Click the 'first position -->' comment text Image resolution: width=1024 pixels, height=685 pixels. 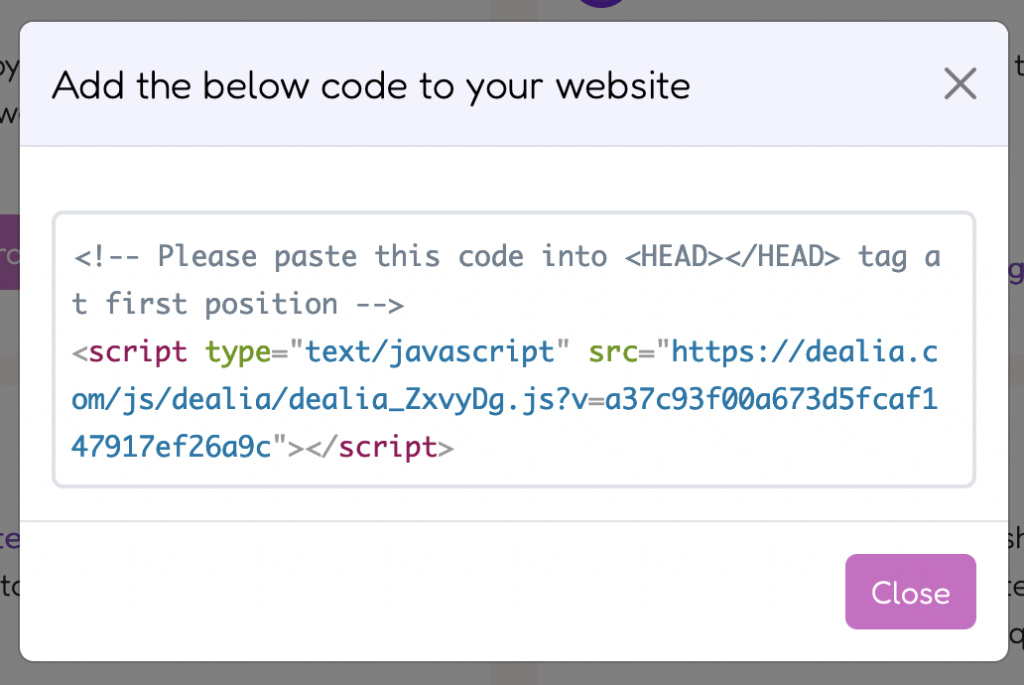point(255,304)
